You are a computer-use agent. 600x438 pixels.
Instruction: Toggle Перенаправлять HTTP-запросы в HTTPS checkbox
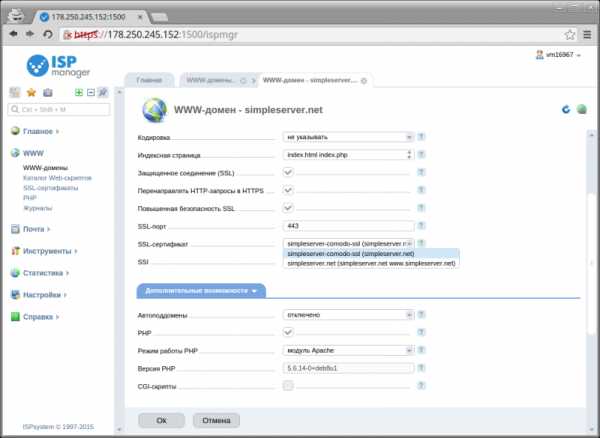point(288,190)
